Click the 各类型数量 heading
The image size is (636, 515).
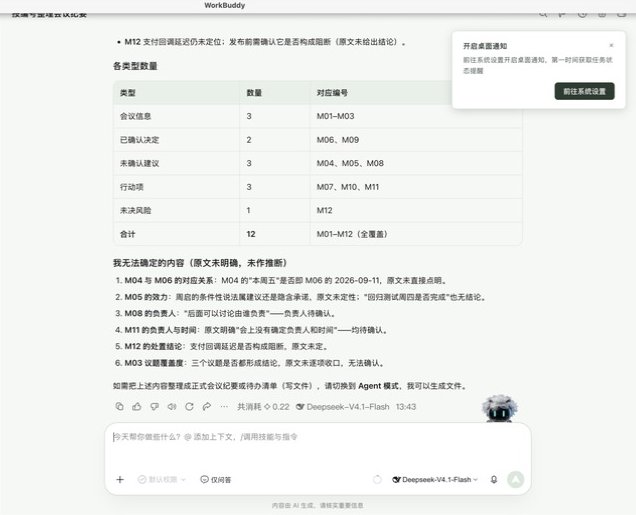click(135, 66)
